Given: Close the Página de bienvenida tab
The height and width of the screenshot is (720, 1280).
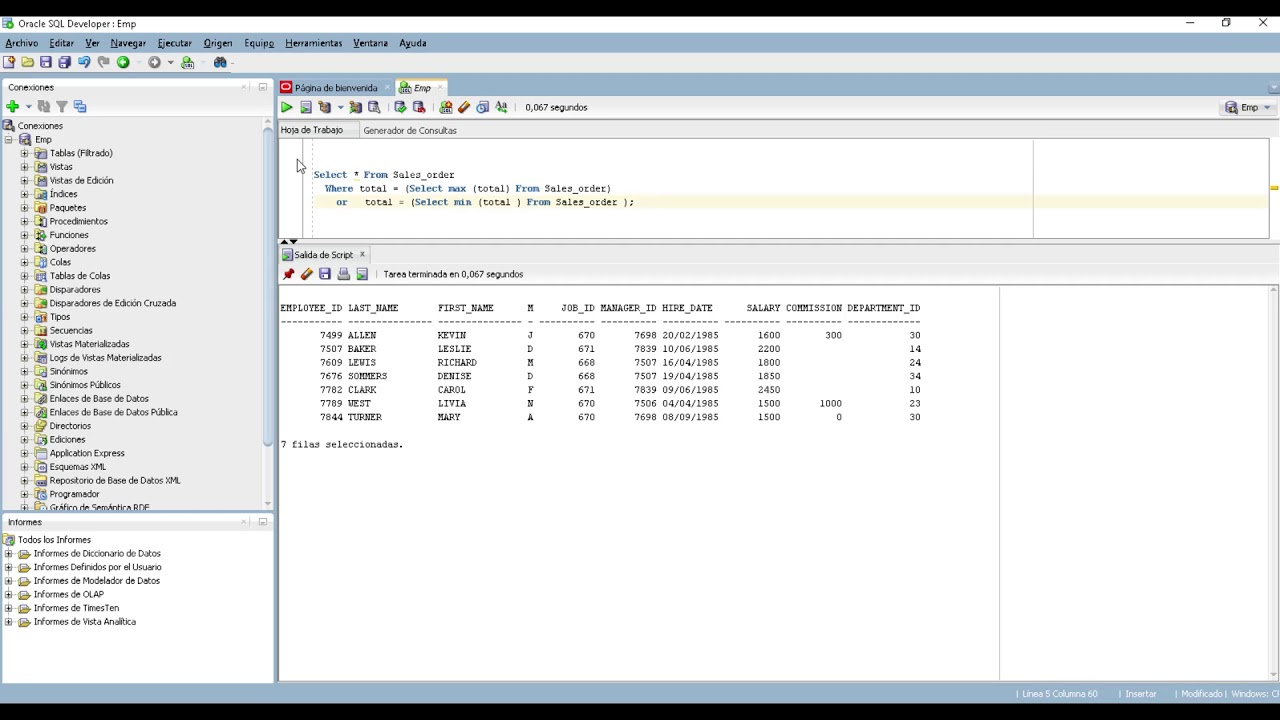Looking at the screenshot, I should pos(387,88).
